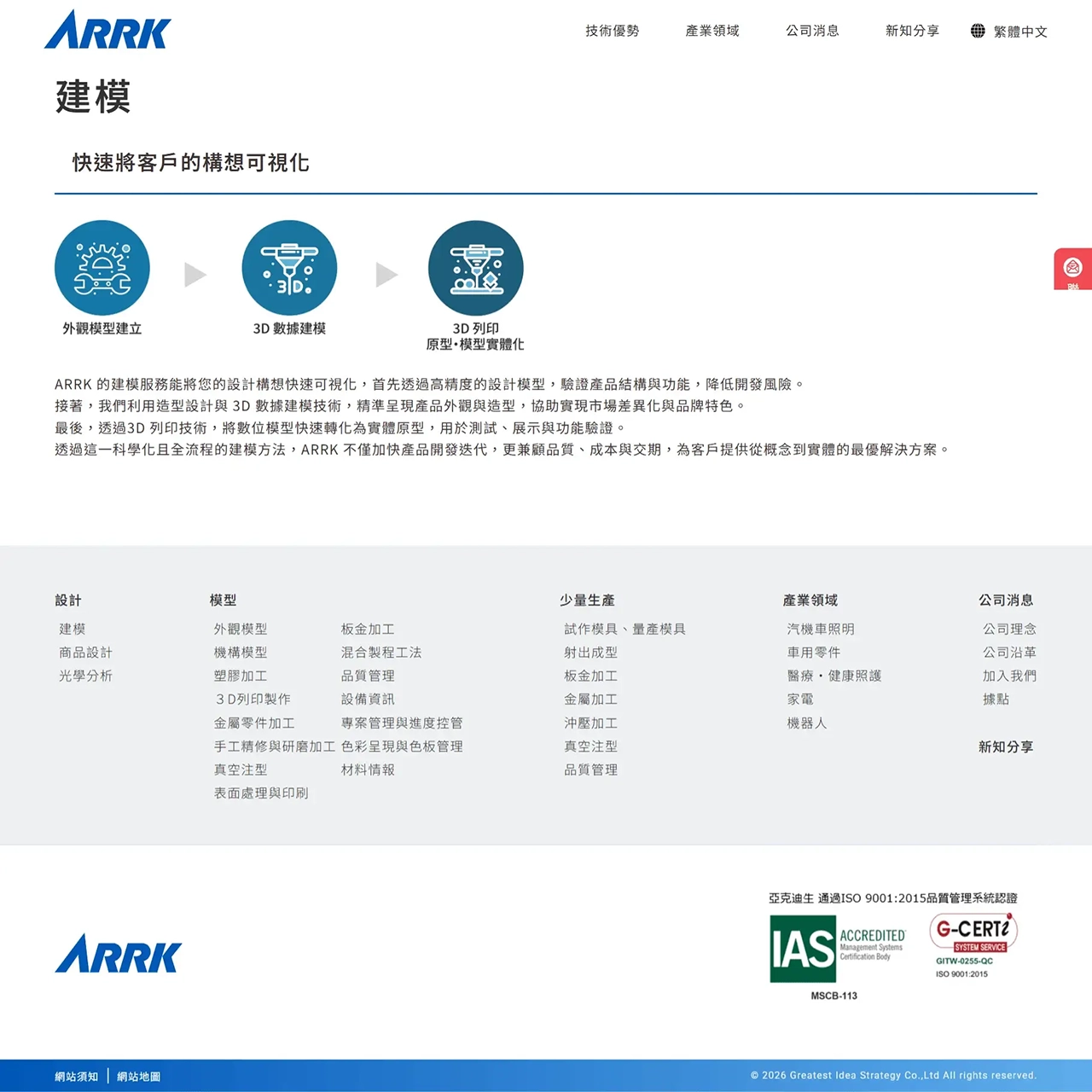
Task: Click the 少量生產 footer column heading
Action: point(587,601)
